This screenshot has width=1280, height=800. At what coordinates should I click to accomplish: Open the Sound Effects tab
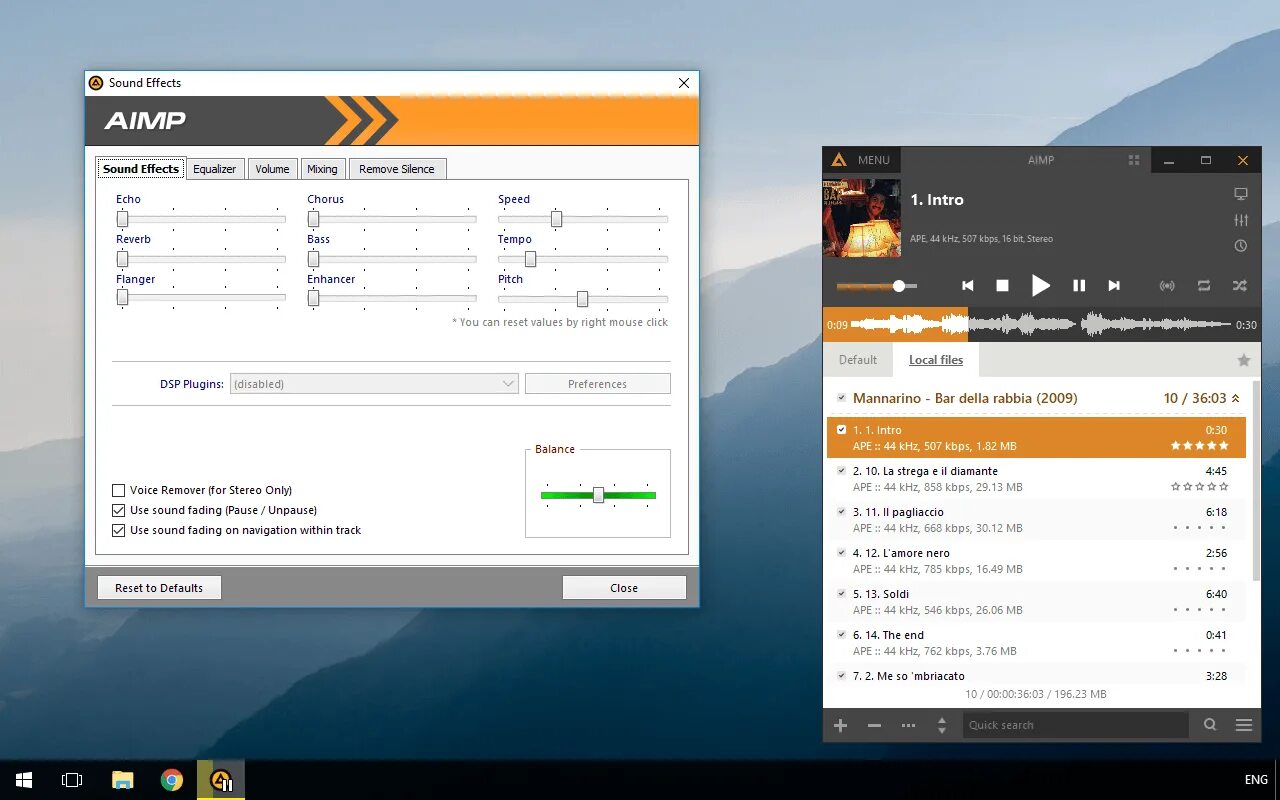141,169
